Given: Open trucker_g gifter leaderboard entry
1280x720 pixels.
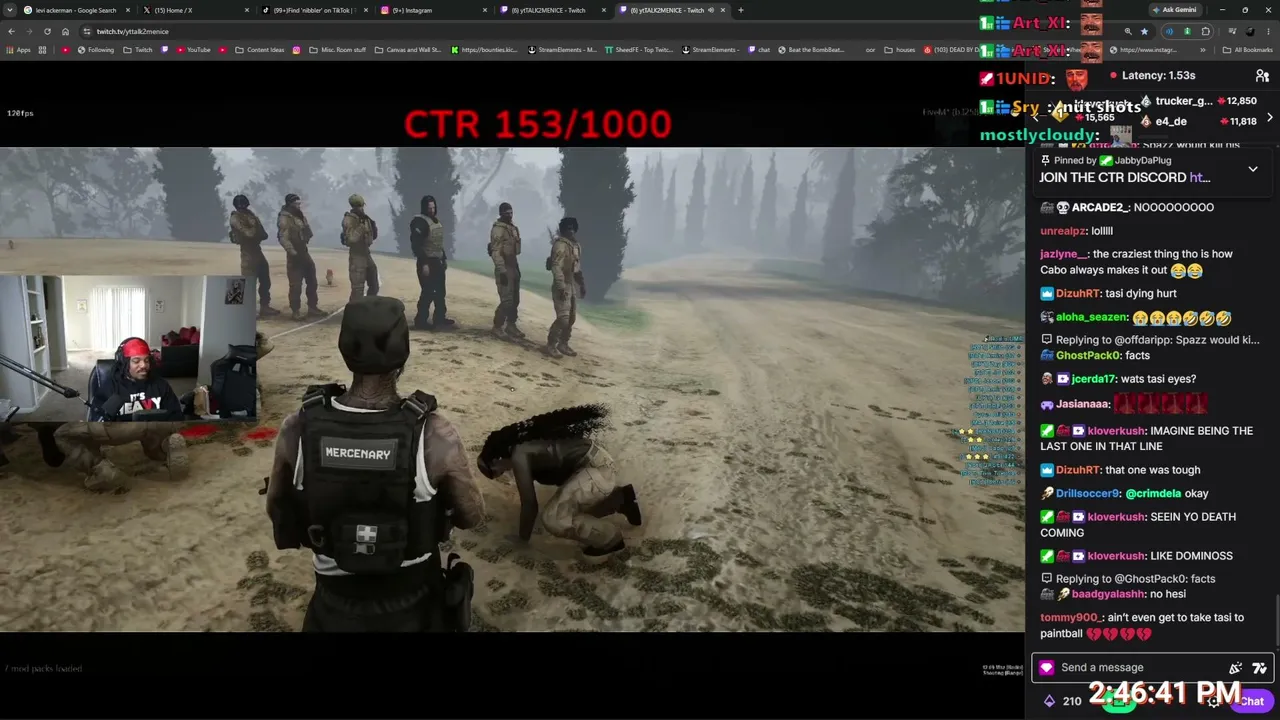Looking at the screenshot, I should coord(1183,101).
